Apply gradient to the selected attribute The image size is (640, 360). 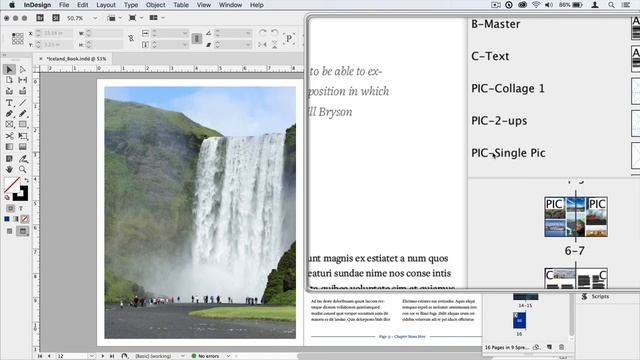point(16,219)
